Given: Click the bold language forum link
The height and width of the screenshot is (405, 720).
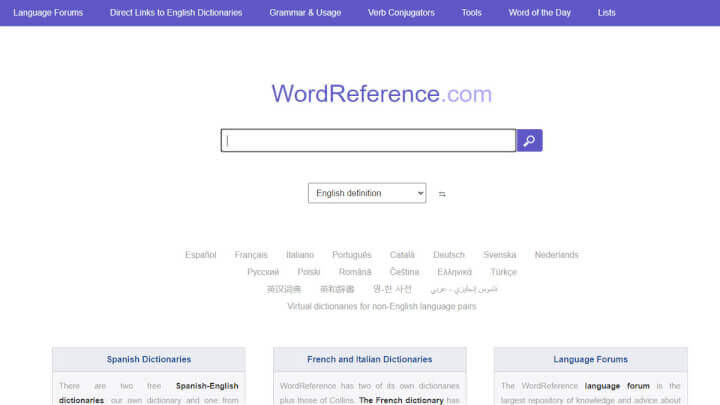Looking at the screenshot, I should 617,386.
